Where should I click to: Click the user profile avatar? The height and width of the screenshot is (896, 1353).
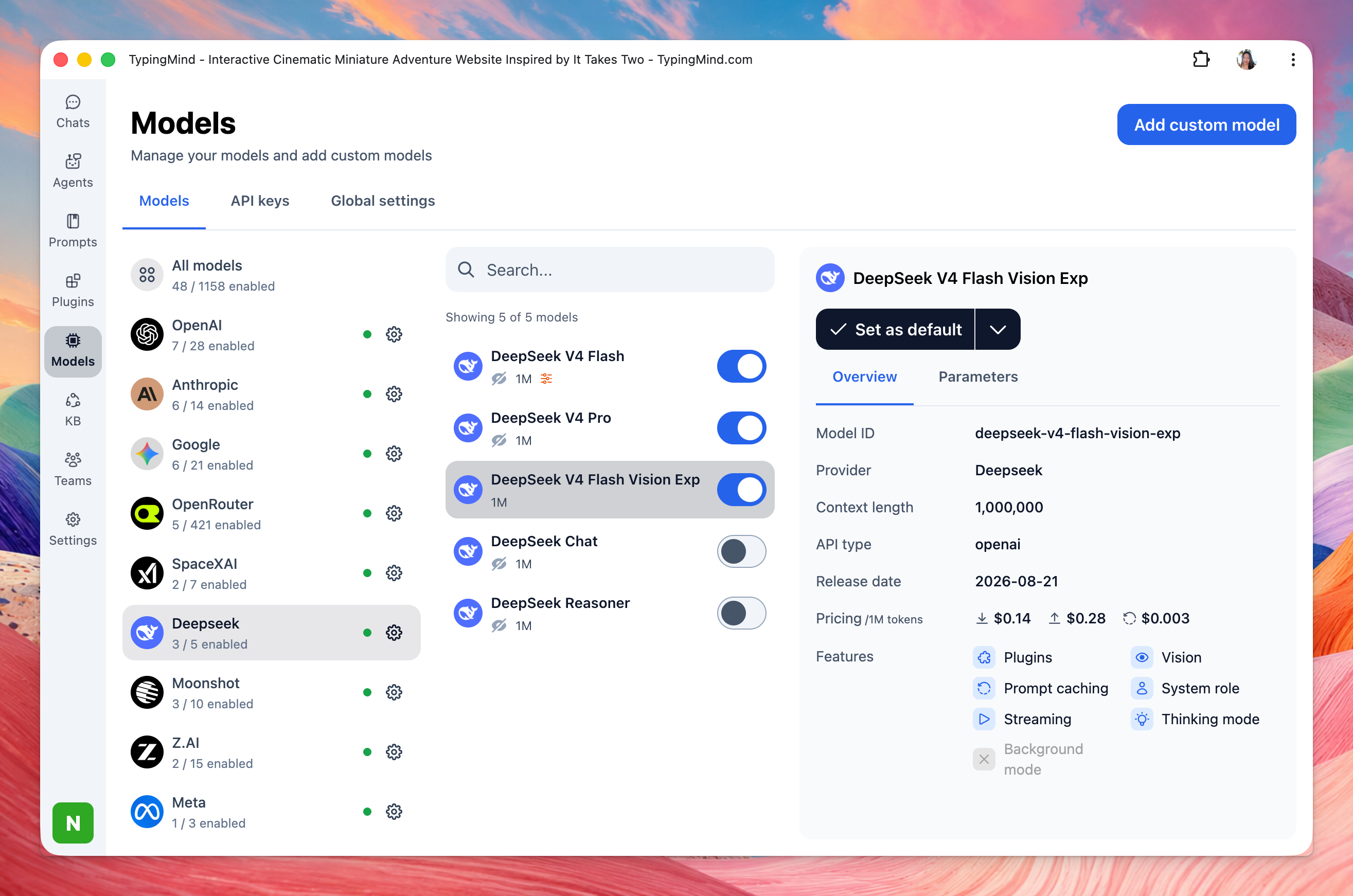(x=1246, y=60)
